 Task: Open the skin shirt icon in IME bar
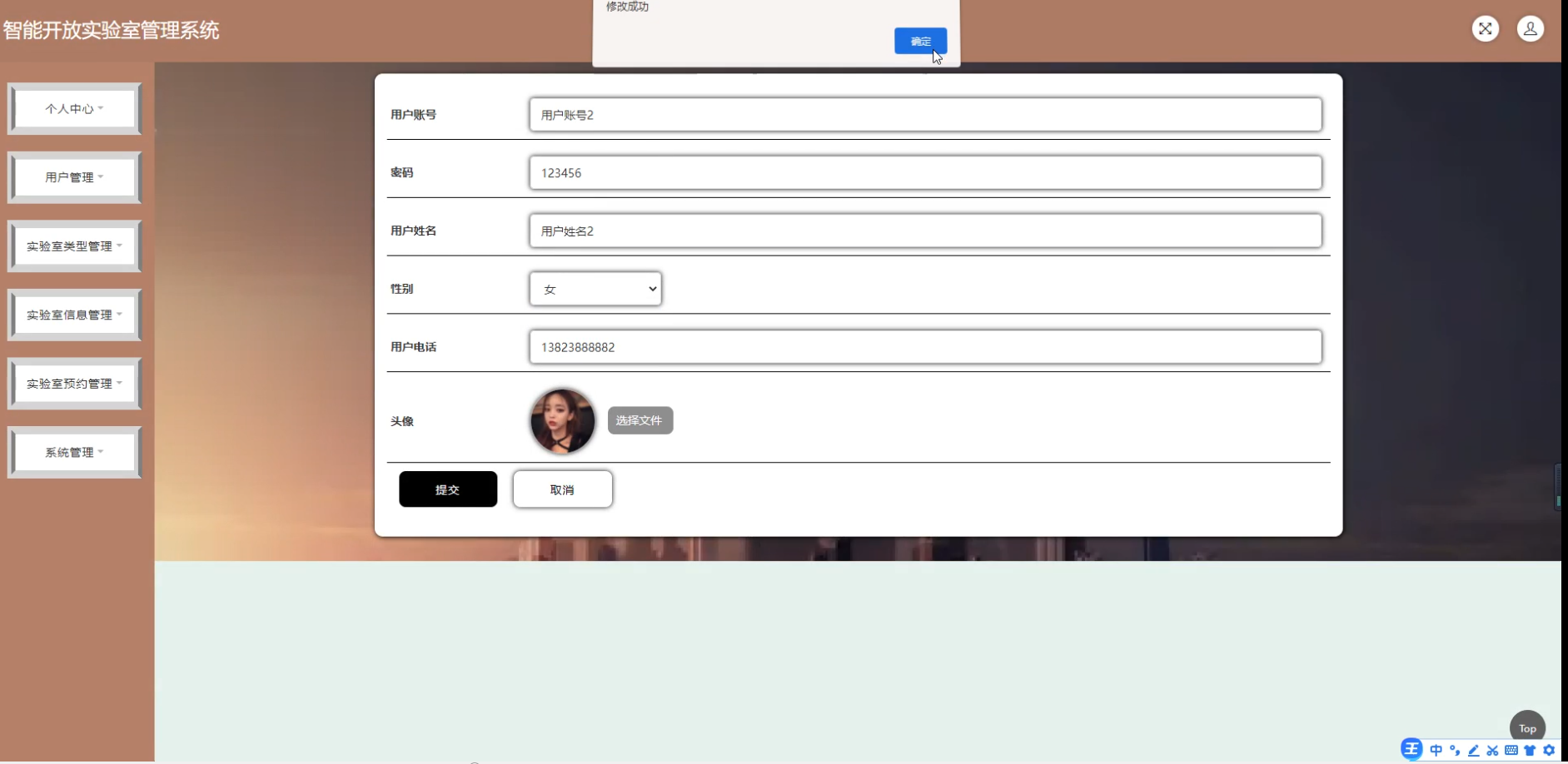pyautogui.click(x=1530, y=751)
